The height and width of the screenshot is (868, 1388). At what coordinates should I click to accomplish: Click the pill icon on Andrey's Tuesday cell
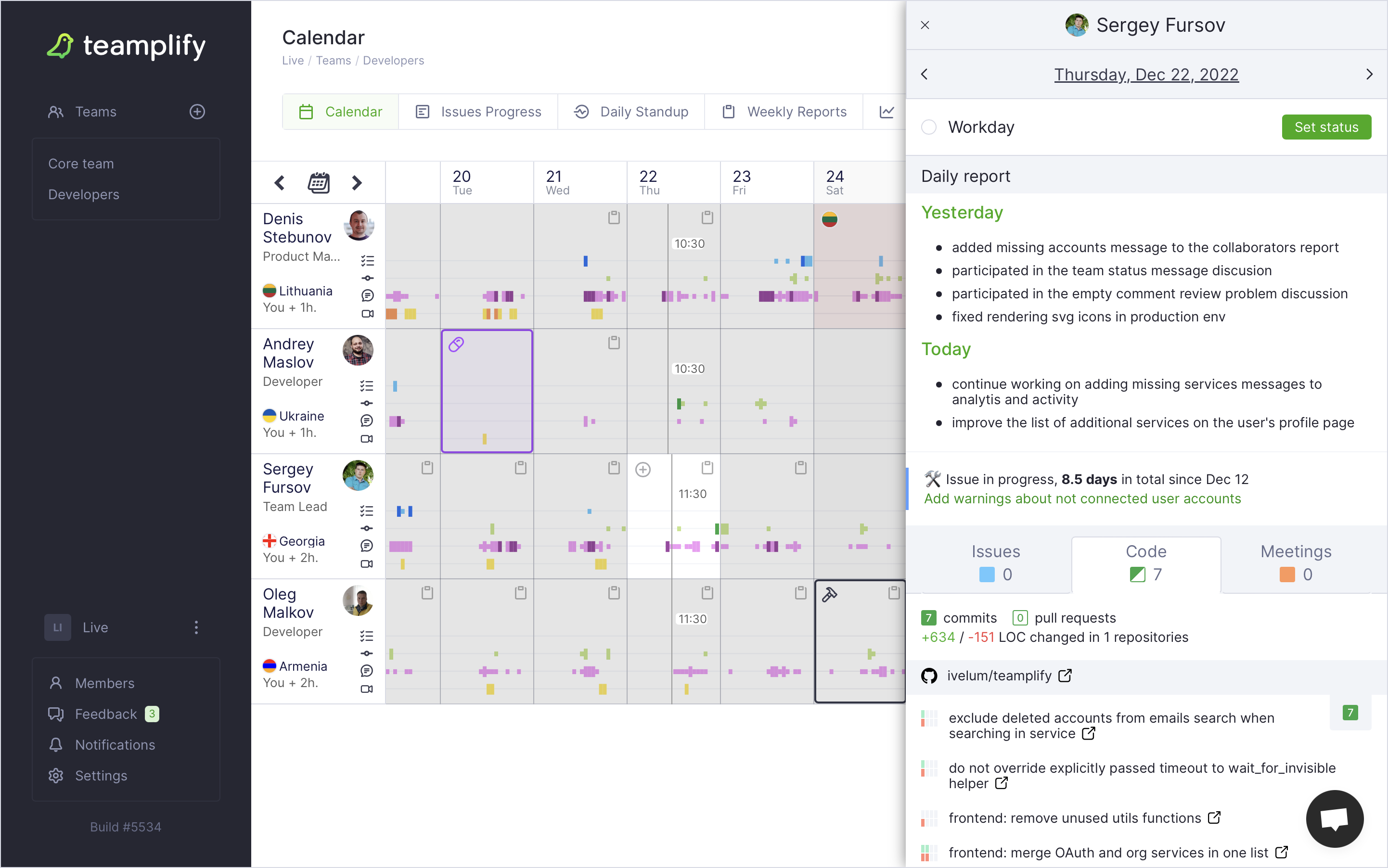(456, 344)
